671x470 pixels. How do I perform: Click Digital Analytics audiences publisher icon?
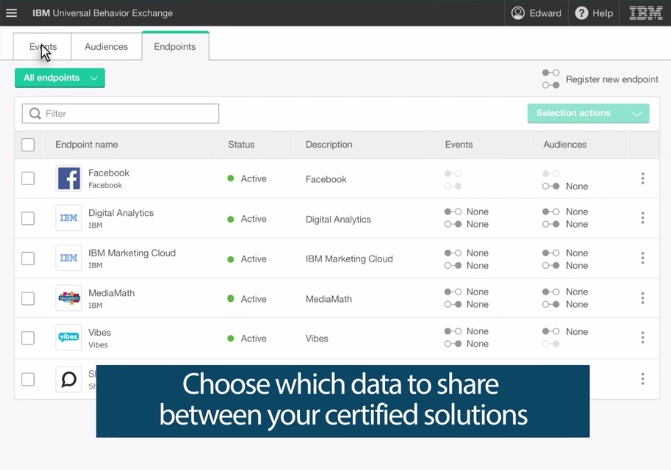[551, 211]
